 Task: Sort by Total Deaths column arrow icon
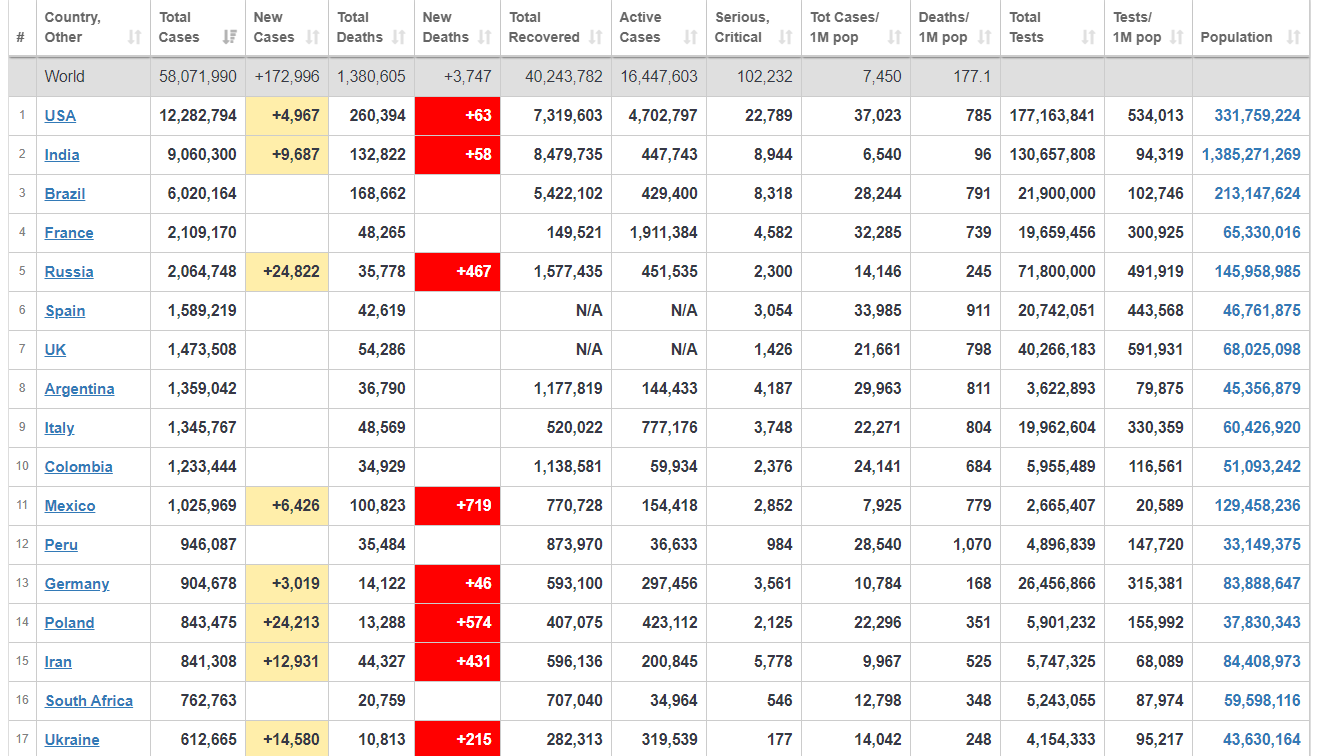tap(398, 37)
